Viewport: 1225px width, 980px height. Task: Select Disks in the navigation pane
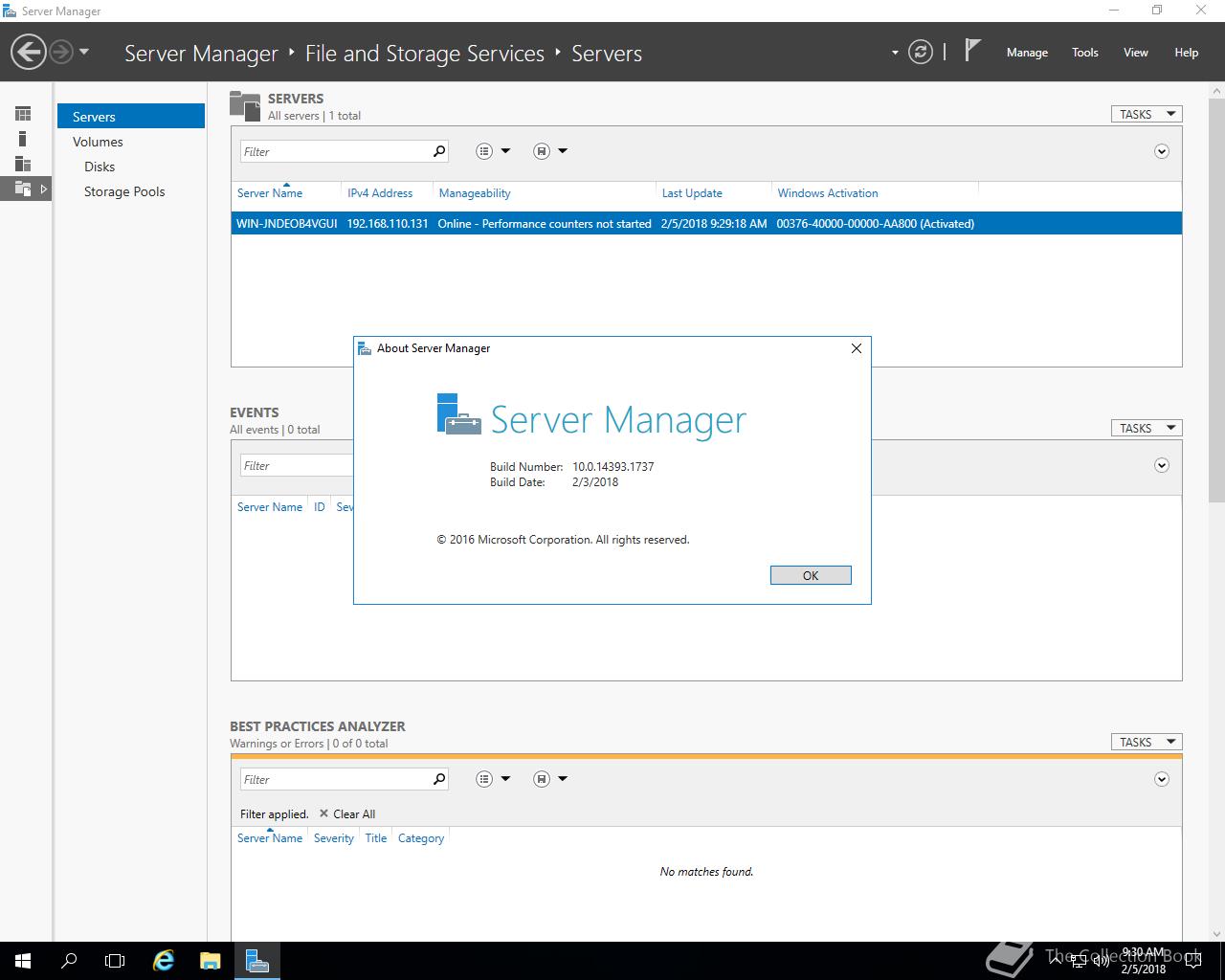[x=100, y=167]
